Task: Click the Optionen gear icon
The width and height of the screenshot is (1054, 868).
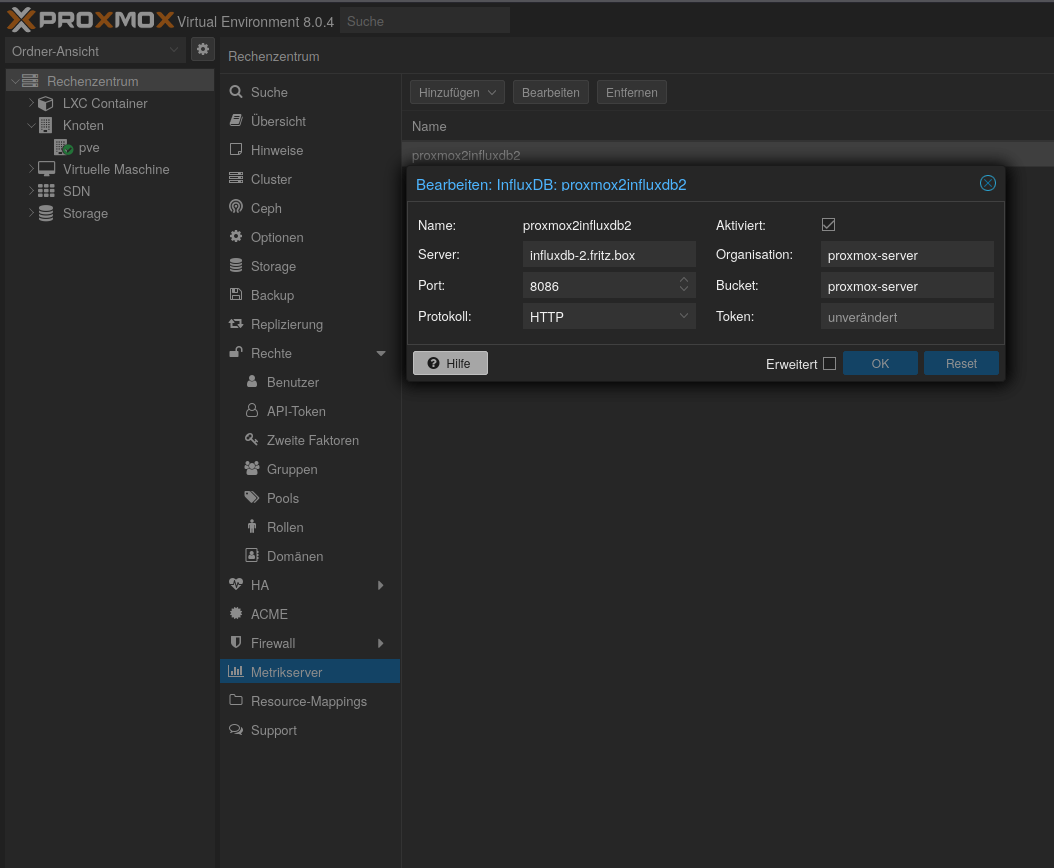Action: [236, 237]
